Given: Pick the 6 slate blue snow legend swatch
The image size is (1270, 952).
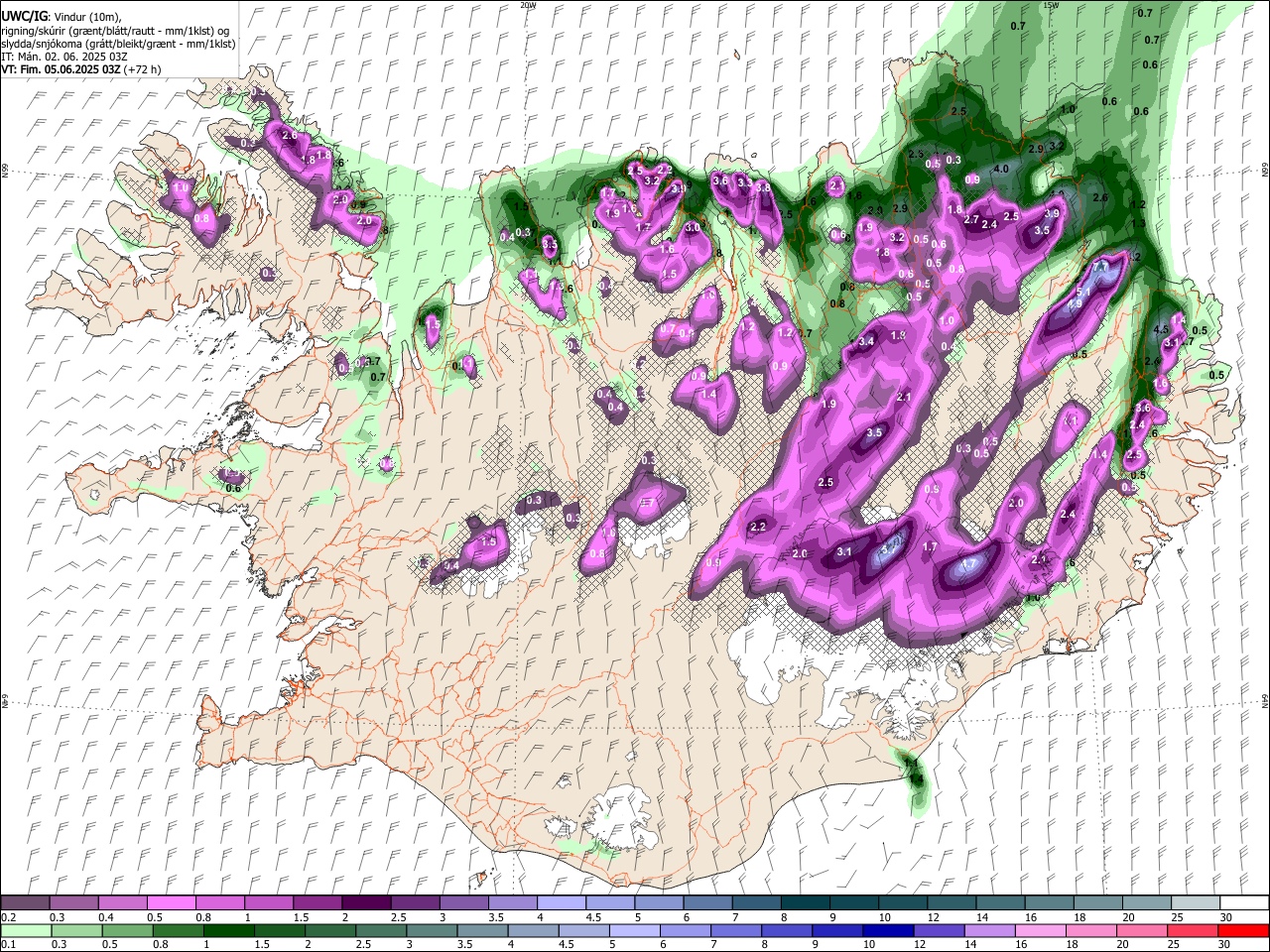Looking at the screenshot, I should pyautogui.click(x=707, y=903).
